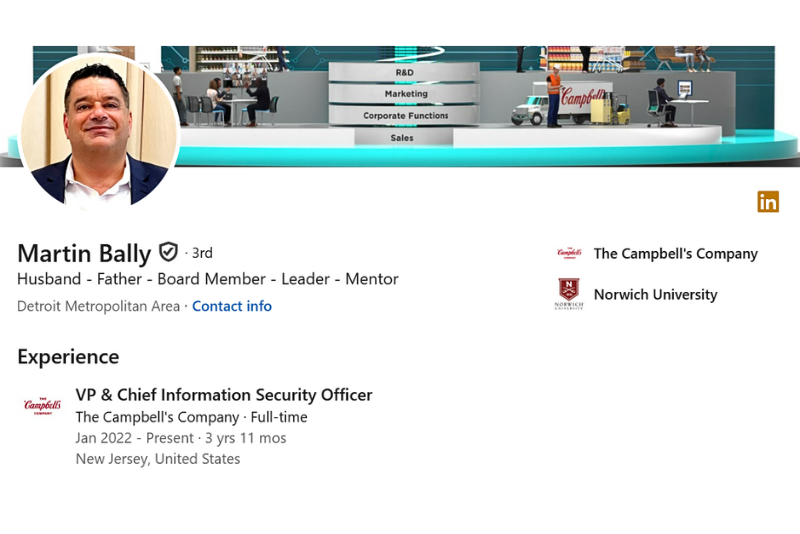Viewport: 800px width, 534px height.
Task: Click Campbell's logo beside the VP job title
Action: (42, 405)
